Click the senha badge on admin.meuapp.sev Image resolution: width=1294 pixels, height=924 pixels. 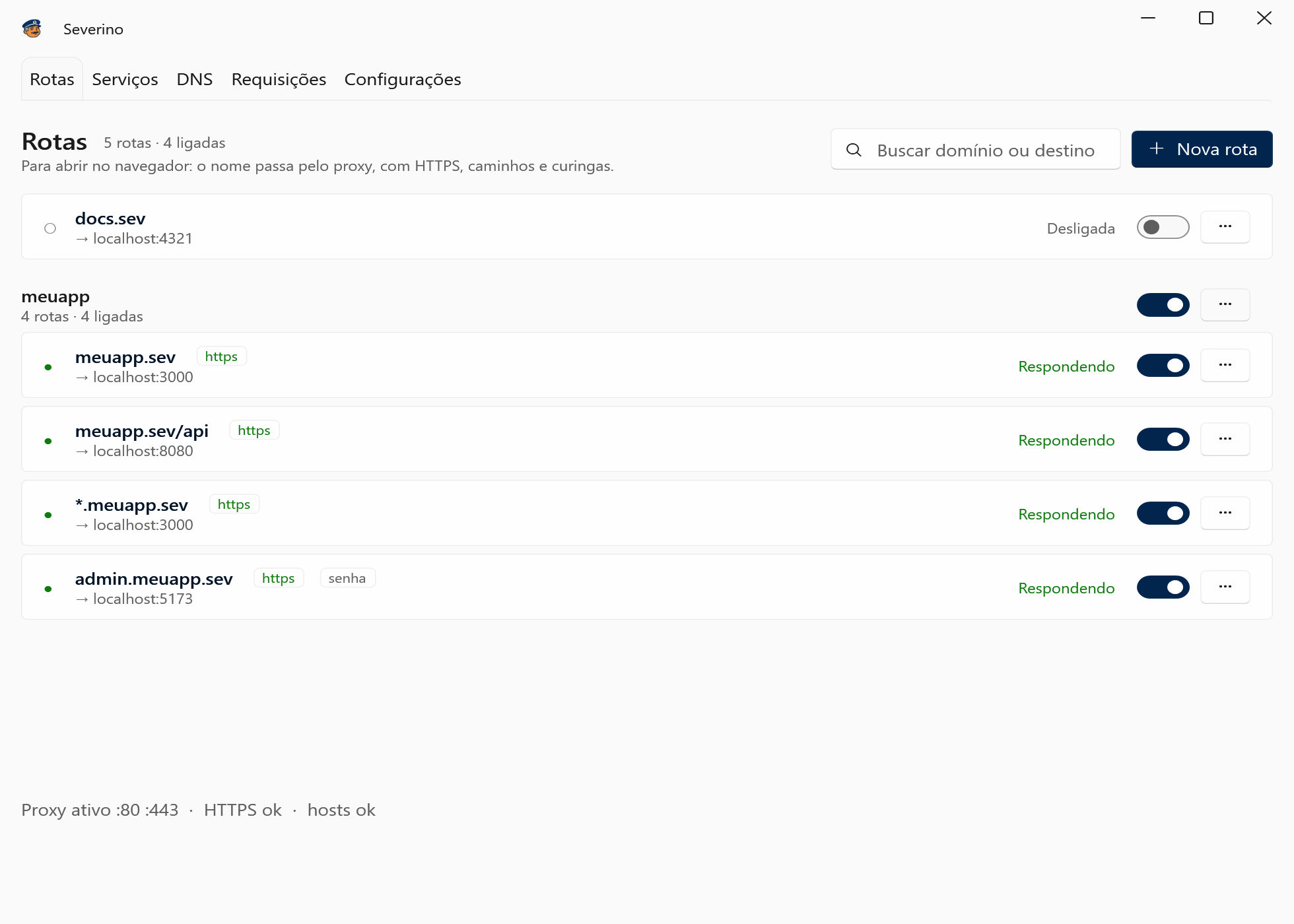click(x=347, y=578)
